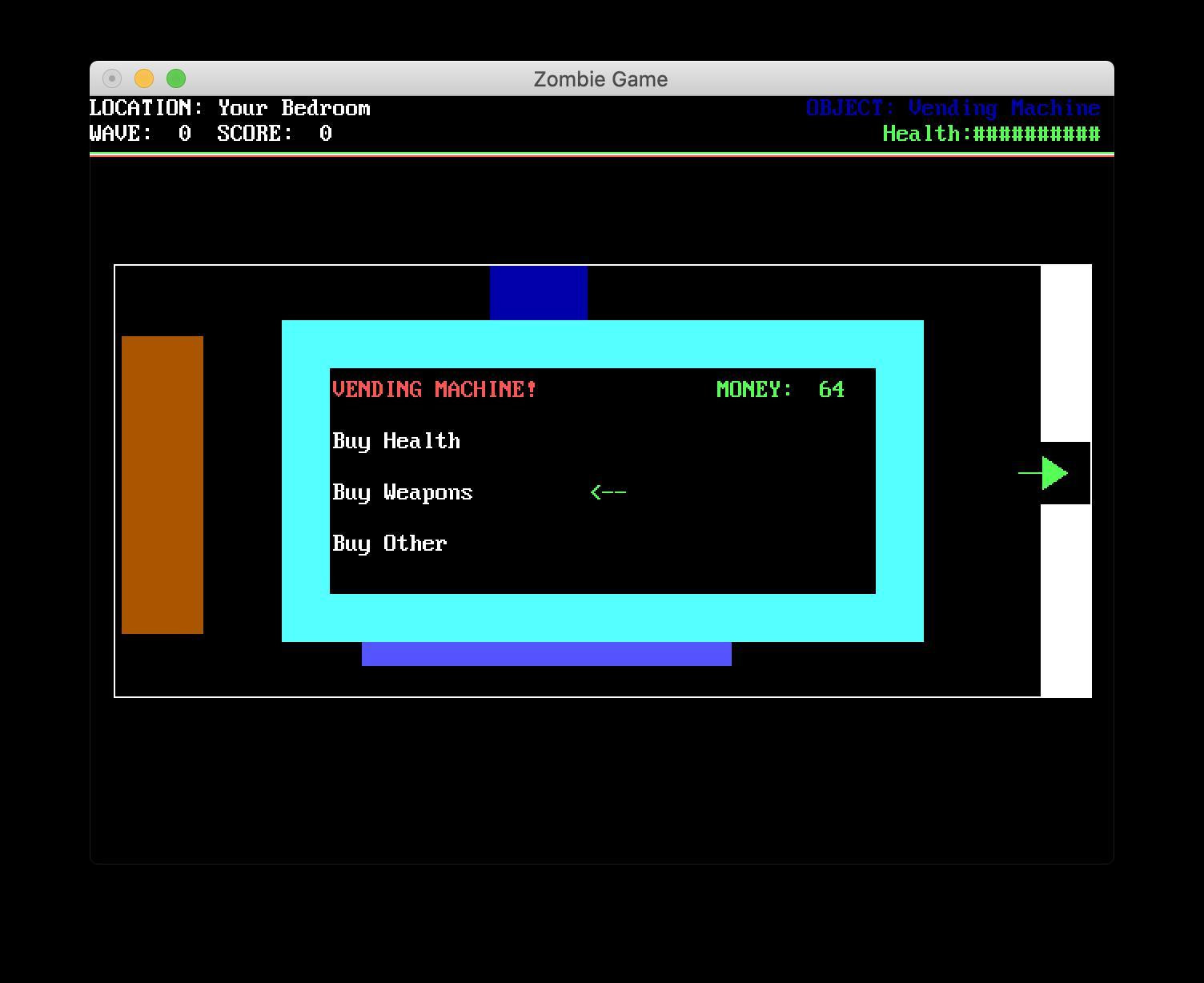Click the Zombie Game window title

[601, 79]
